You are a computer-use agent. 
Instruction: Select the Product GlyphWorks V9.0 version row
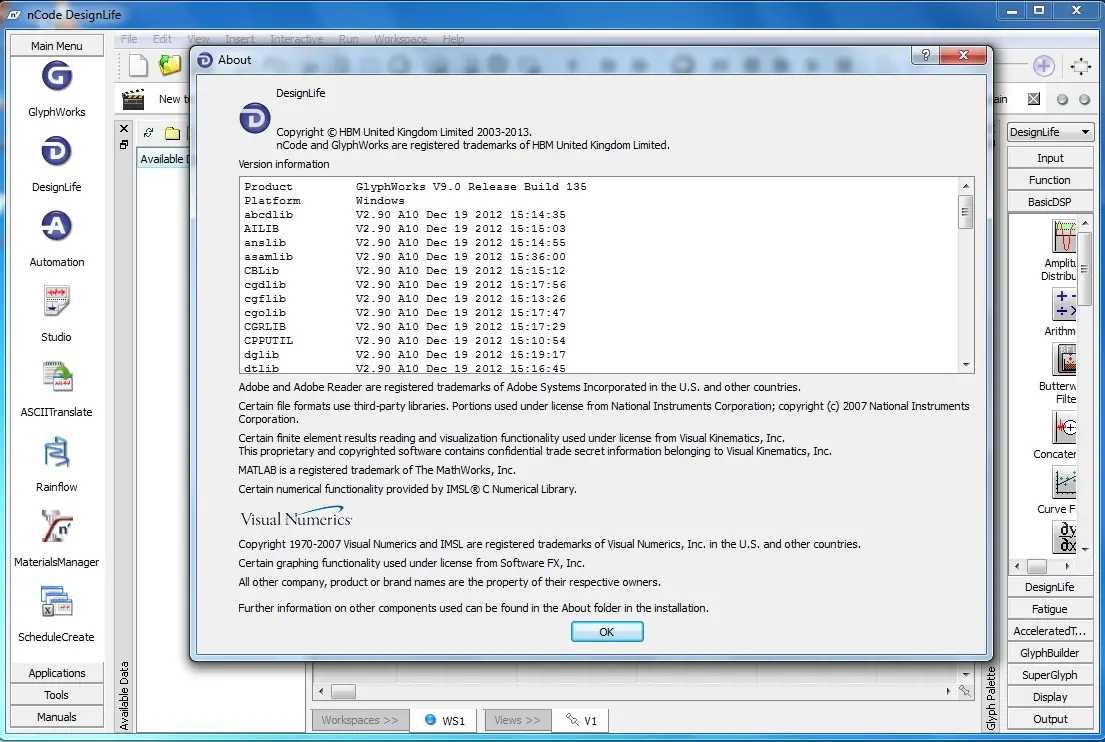click(x=600, y=187)
